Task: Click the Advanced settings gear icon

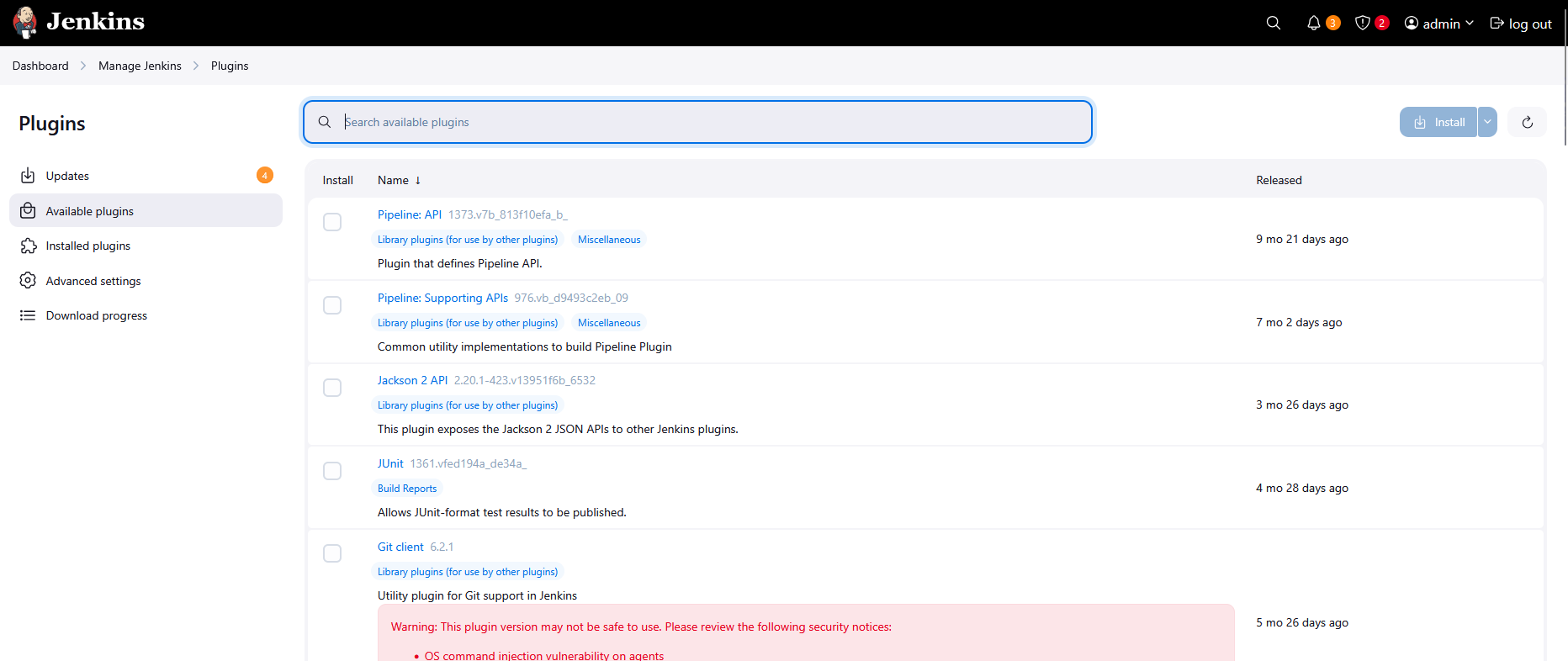Action: click(x=28, y=281)
